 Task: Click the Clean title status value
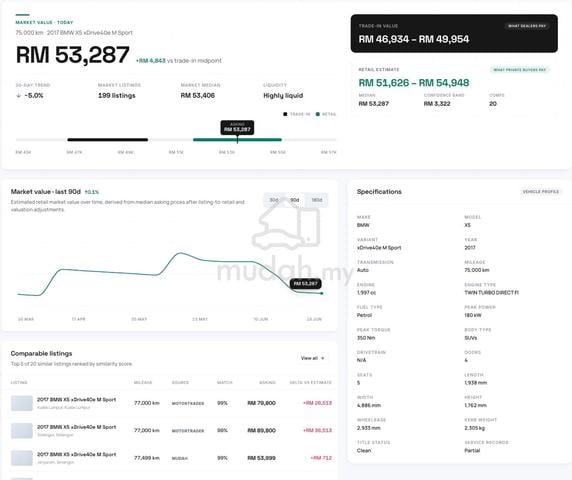pos(364,450)
